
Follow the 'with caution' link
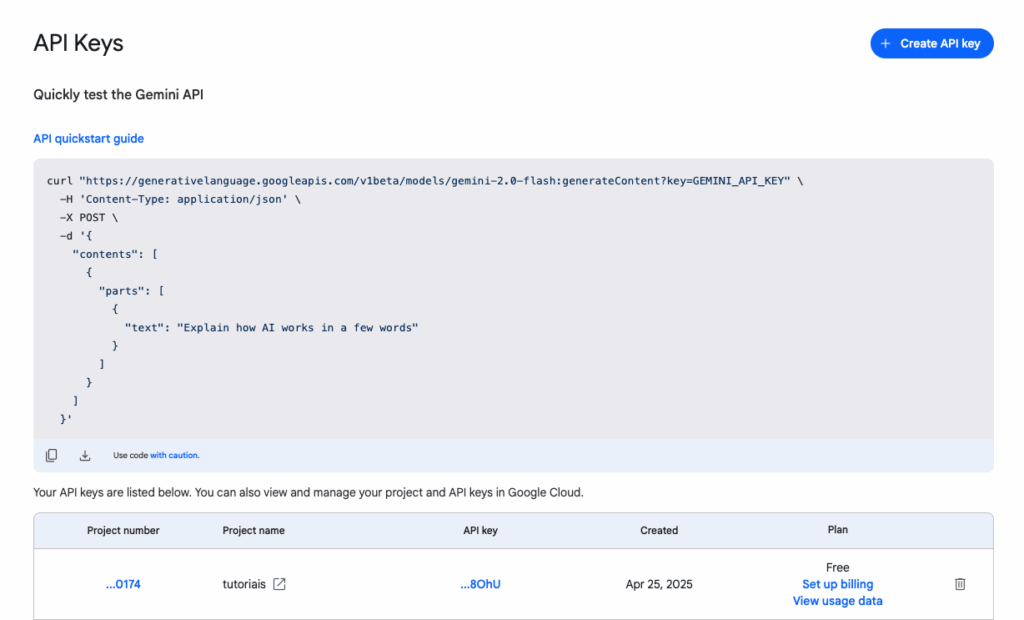pos(175,456)
